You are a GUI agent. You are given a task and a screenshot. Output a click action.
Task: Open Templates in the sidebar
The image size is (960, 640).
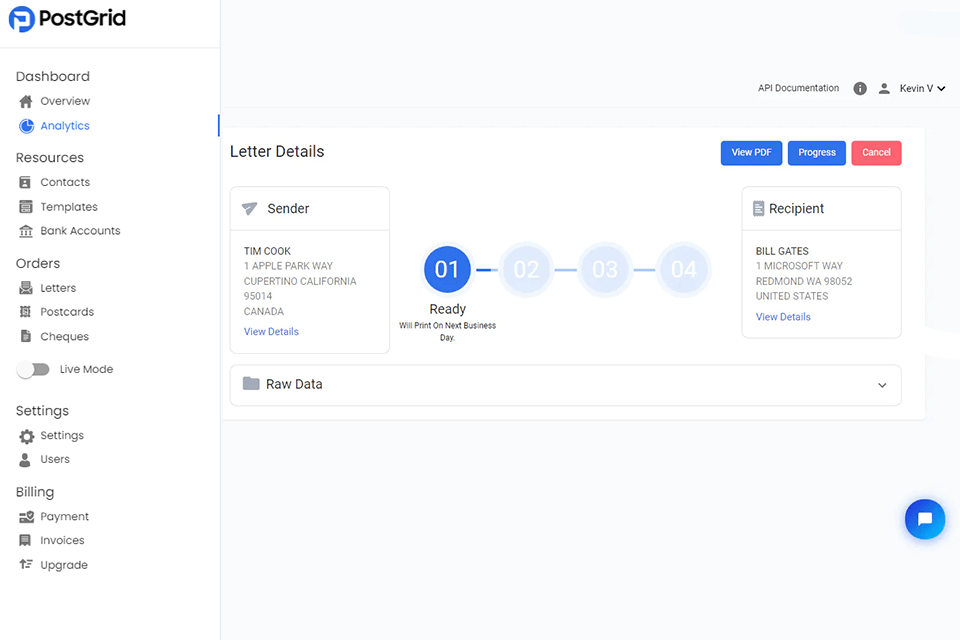[69, 207]
